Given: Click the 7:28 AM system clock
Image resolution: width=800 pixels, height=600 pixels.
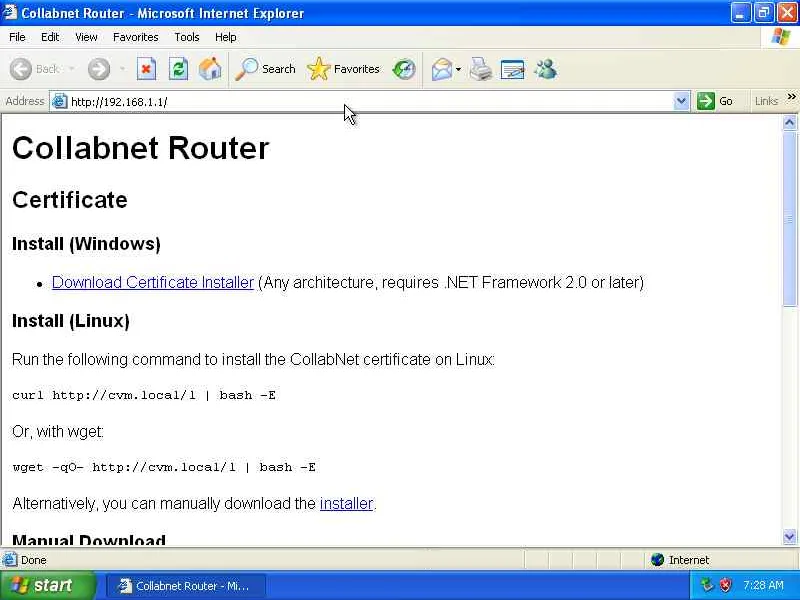Looking at the screenshot, I should (x=763, y=585).
